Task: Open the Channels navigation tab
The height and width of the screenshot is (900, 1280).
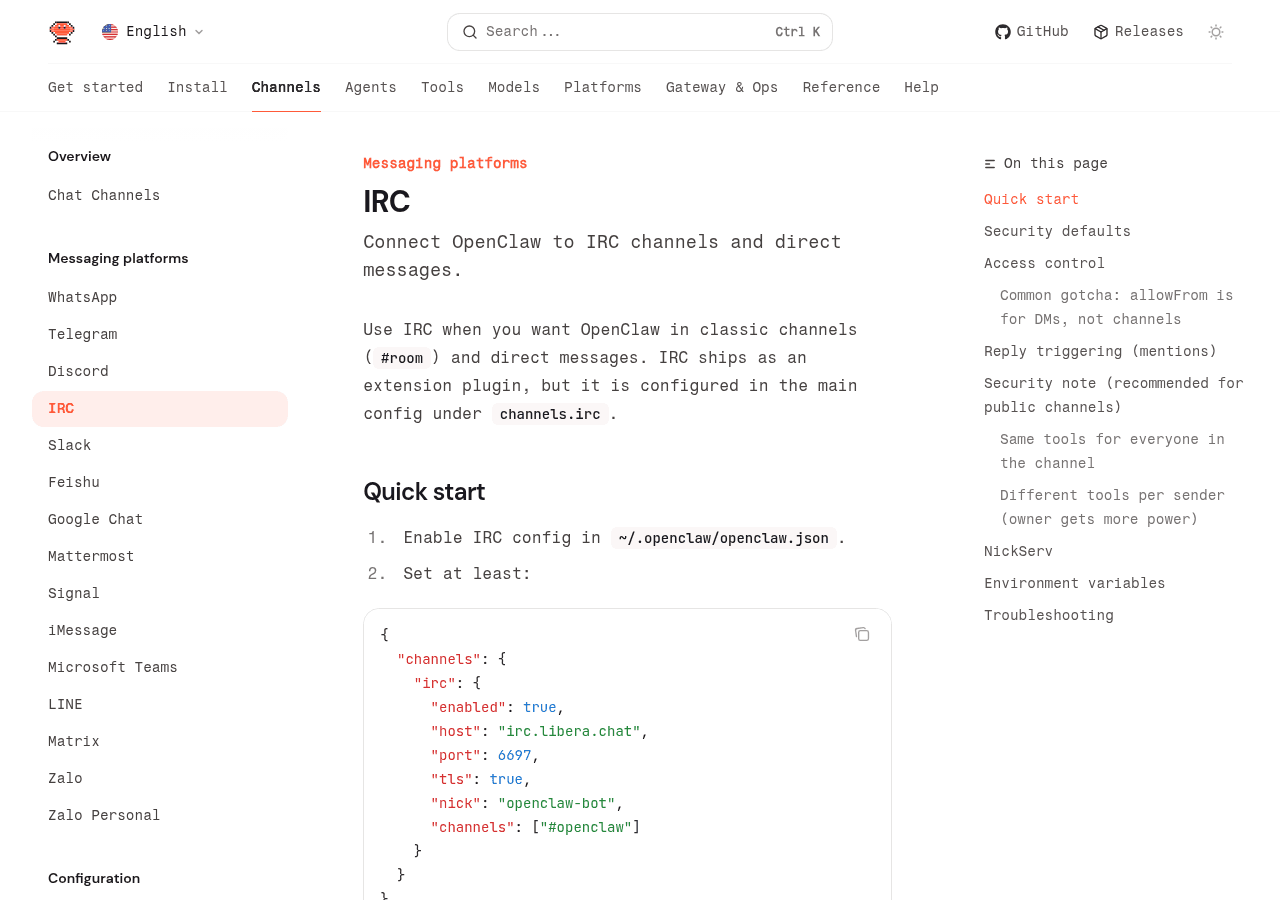Action: point(286,86)
